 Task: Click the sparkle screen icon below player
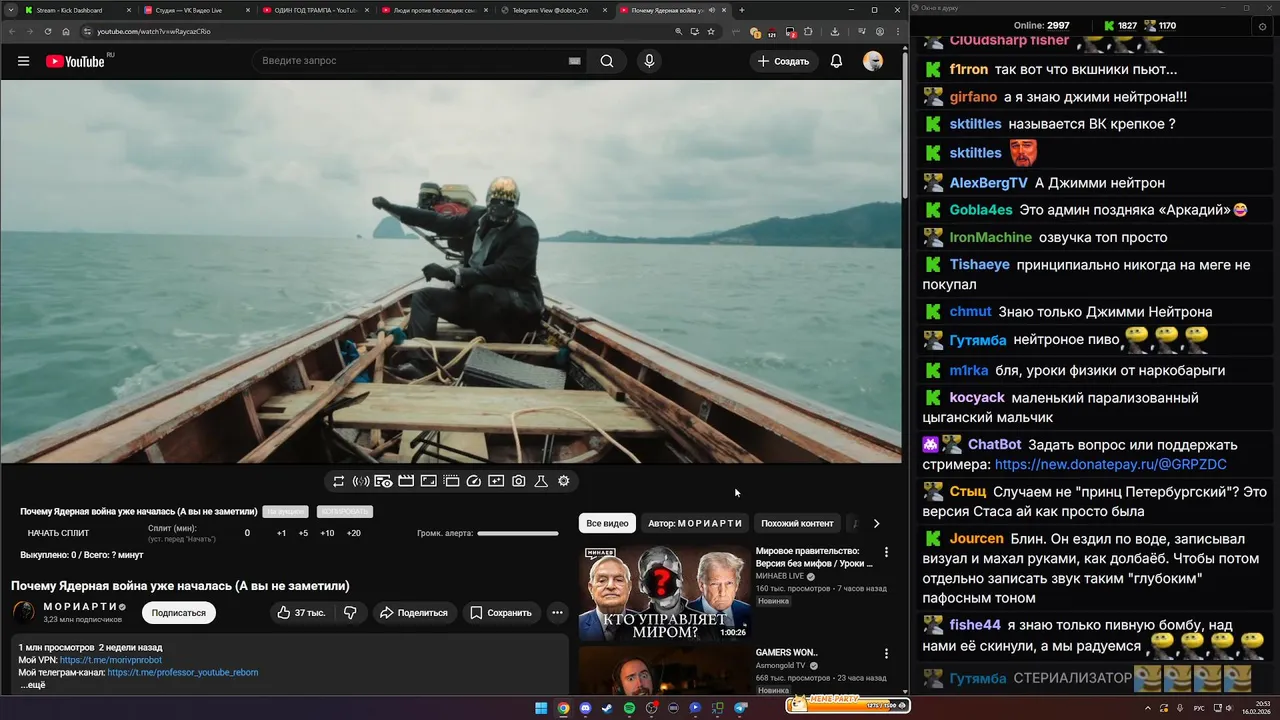tap(496, 481)
